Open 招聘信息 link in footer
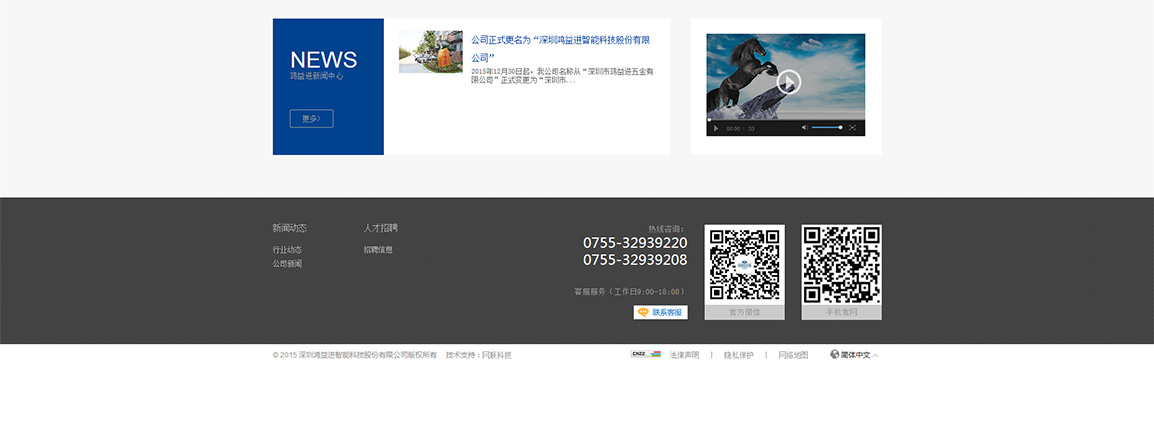 [x=378, y=250]
